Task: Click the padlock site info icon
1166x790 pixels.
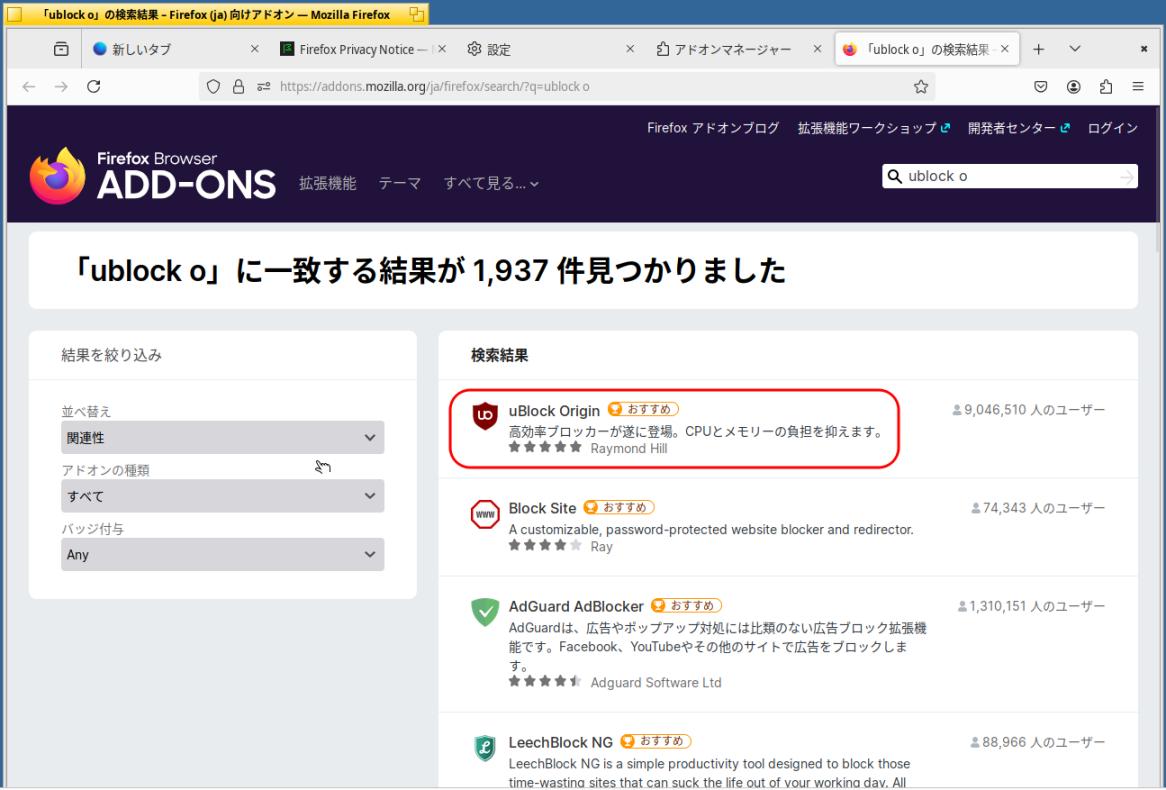Action: pos(238,87)
